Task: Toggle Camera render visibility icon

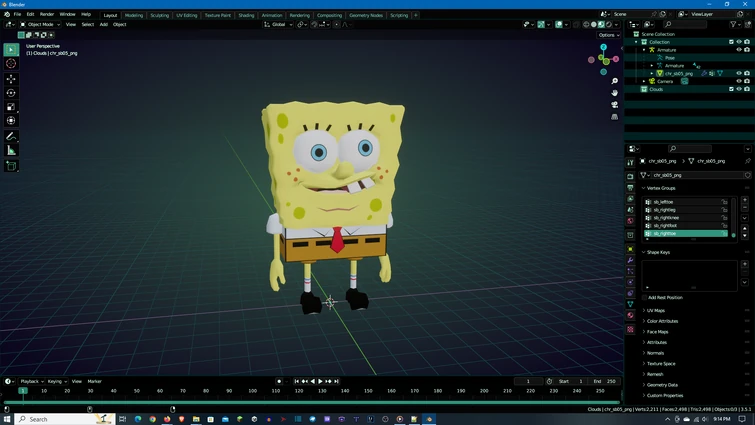Action: click(747, 81)
